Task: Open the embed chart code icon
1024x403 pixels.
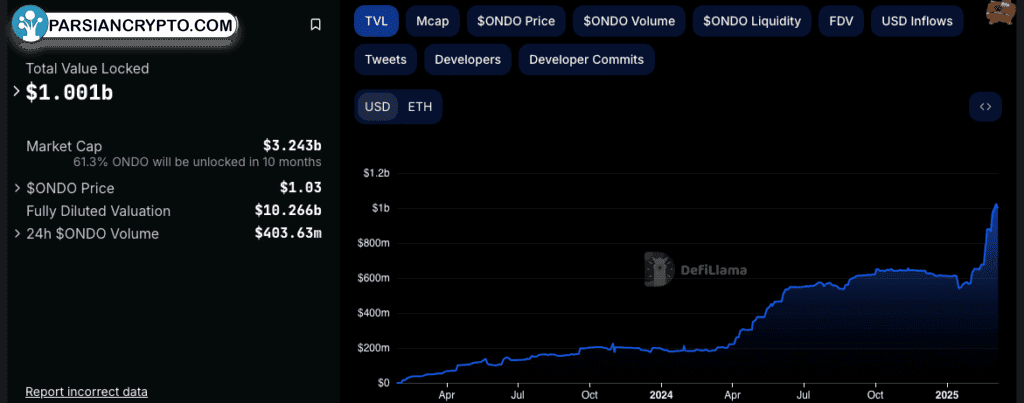Action: click(985, 106)
